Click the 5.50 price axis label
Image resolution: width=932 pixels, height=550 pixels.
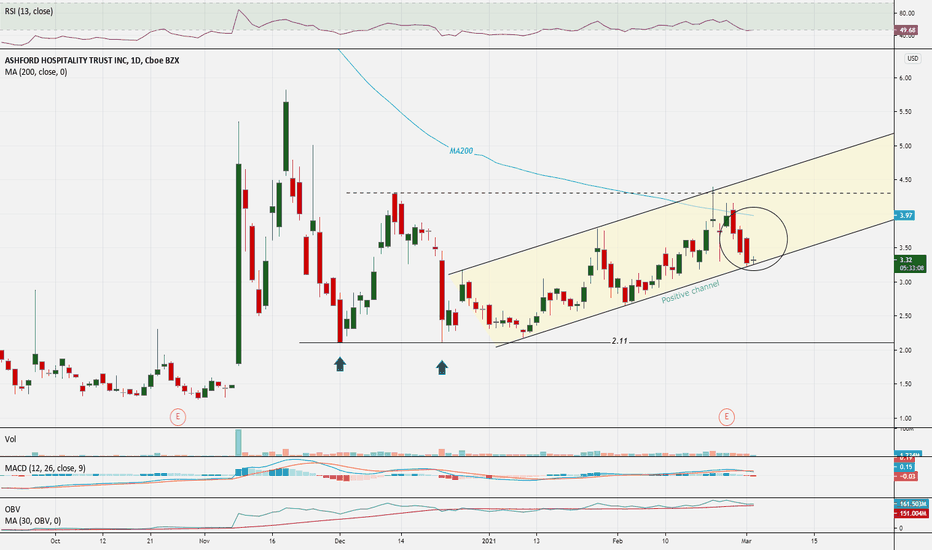point(906,112)
